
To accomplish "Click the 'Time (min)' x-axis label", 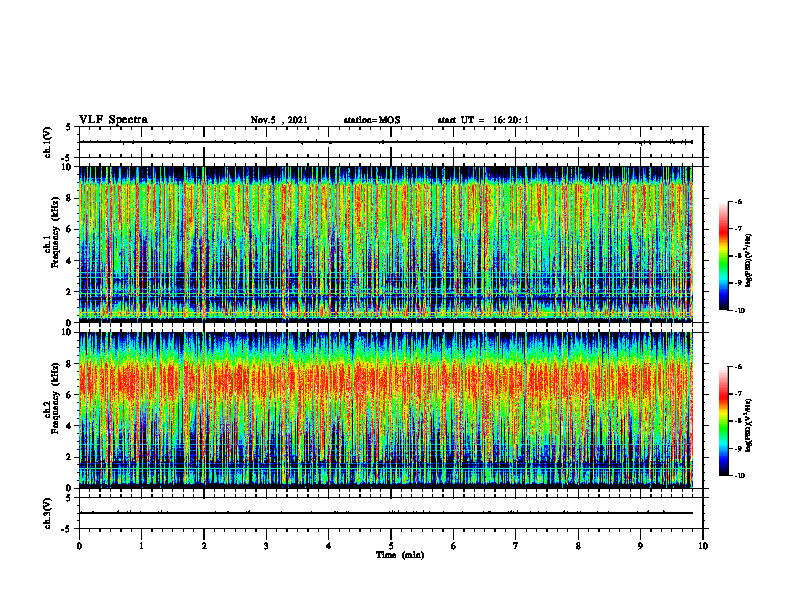I will (400, 555).
